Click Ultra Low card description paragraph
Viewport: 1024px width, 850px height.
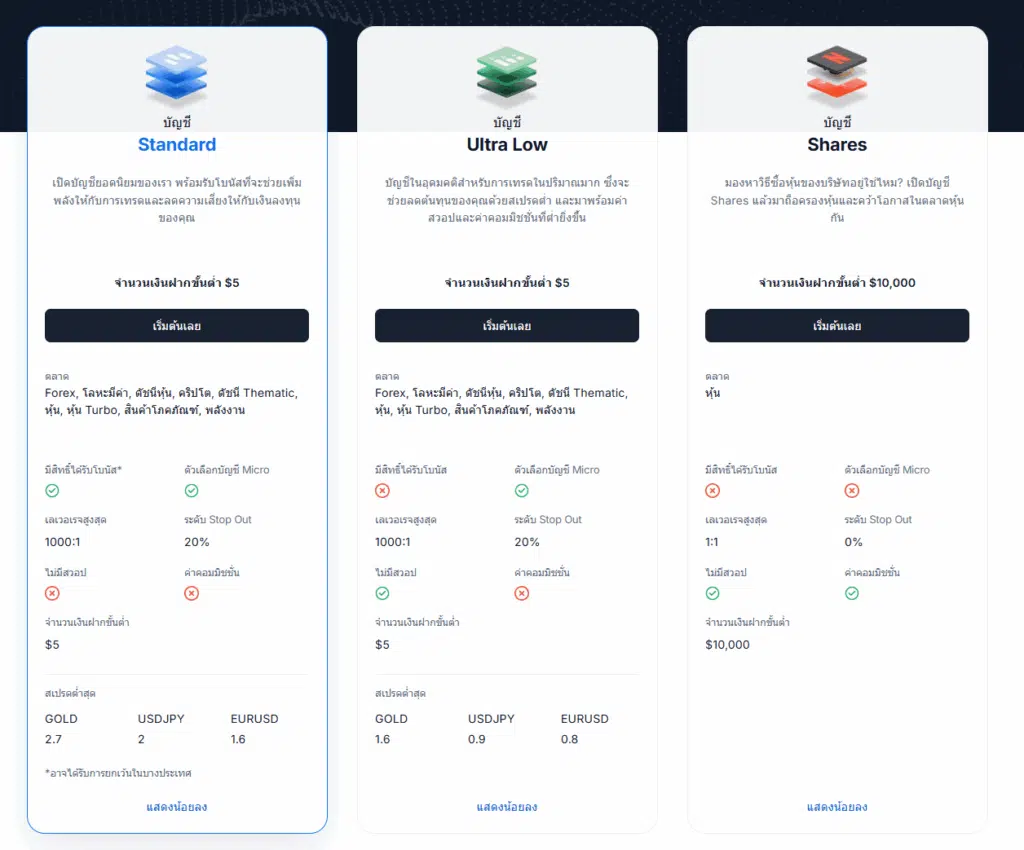[x=507, y=200]
